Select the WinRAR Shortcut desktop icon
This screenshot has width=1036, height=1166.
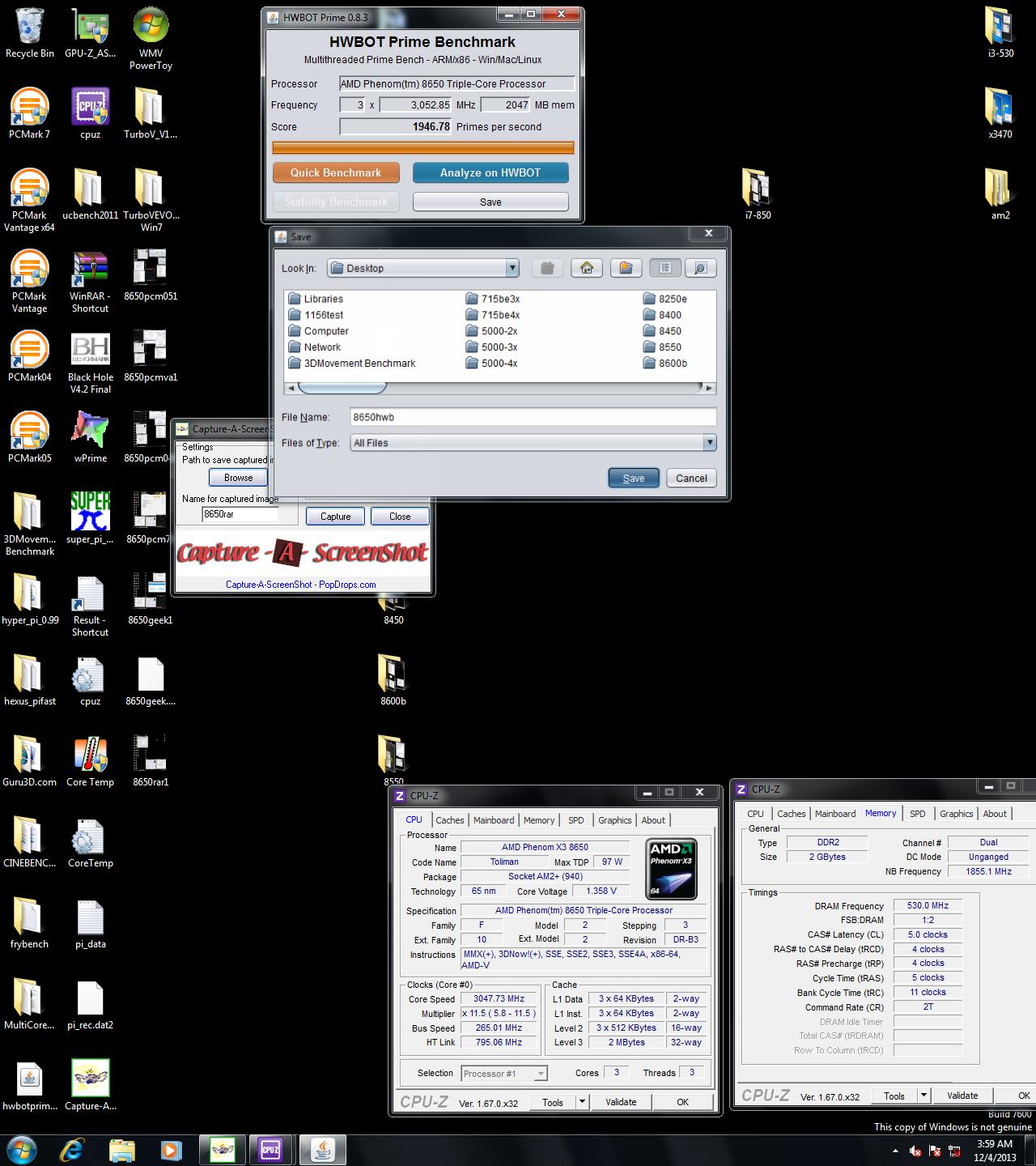click(90, 282)
